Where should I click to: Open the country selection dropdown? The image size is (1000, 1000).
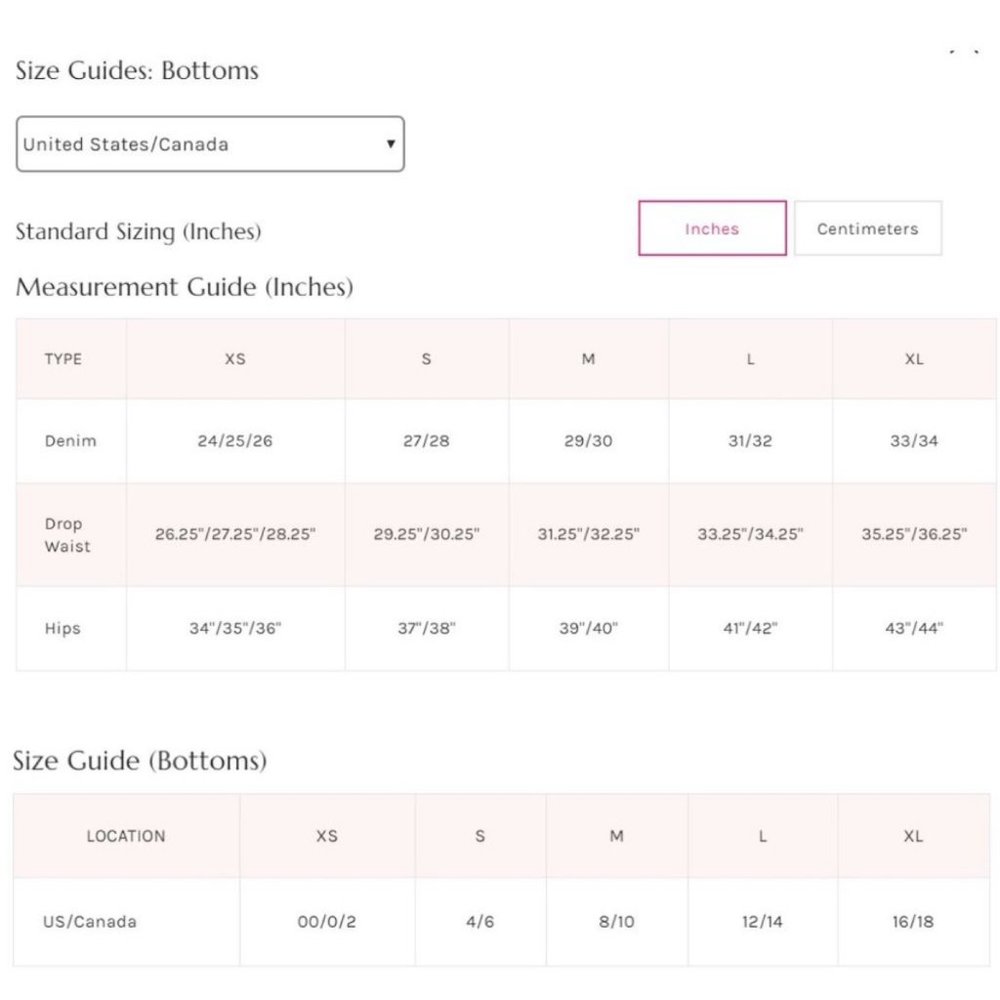point(210,144)
